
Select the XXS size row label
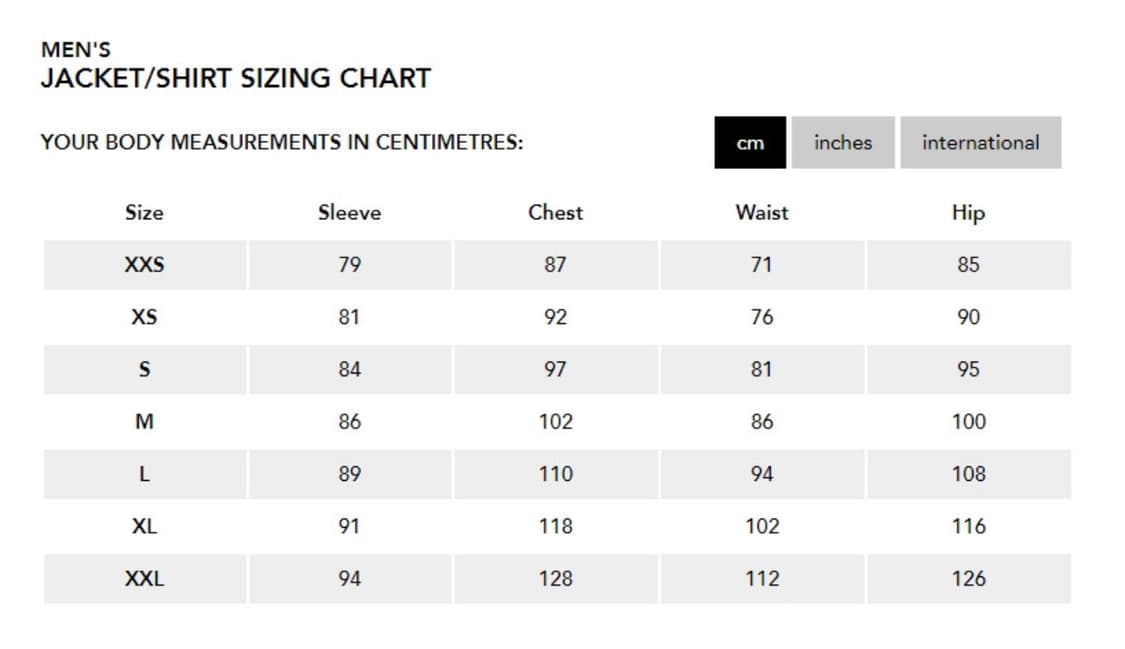point(144,265)
